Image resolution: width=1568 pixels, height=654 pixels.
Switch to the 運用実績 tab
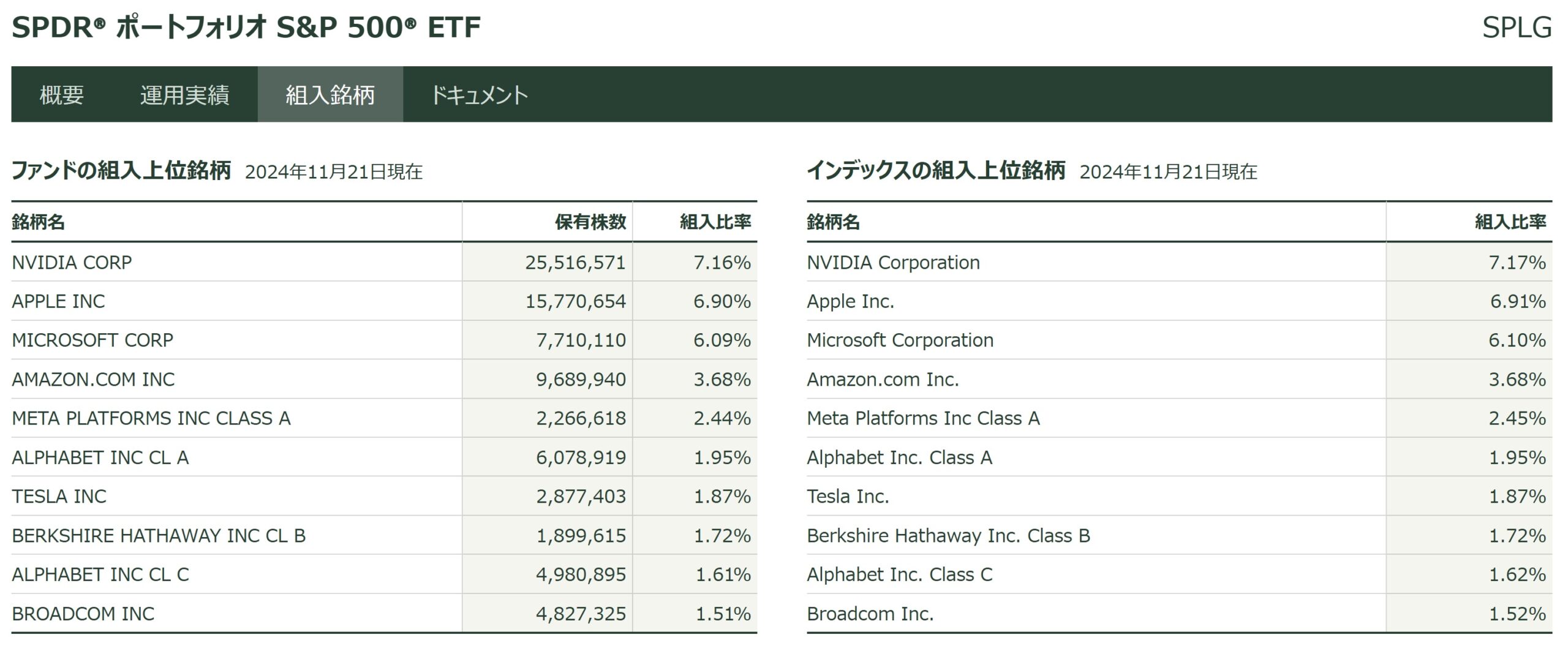(x=184, y=95)
